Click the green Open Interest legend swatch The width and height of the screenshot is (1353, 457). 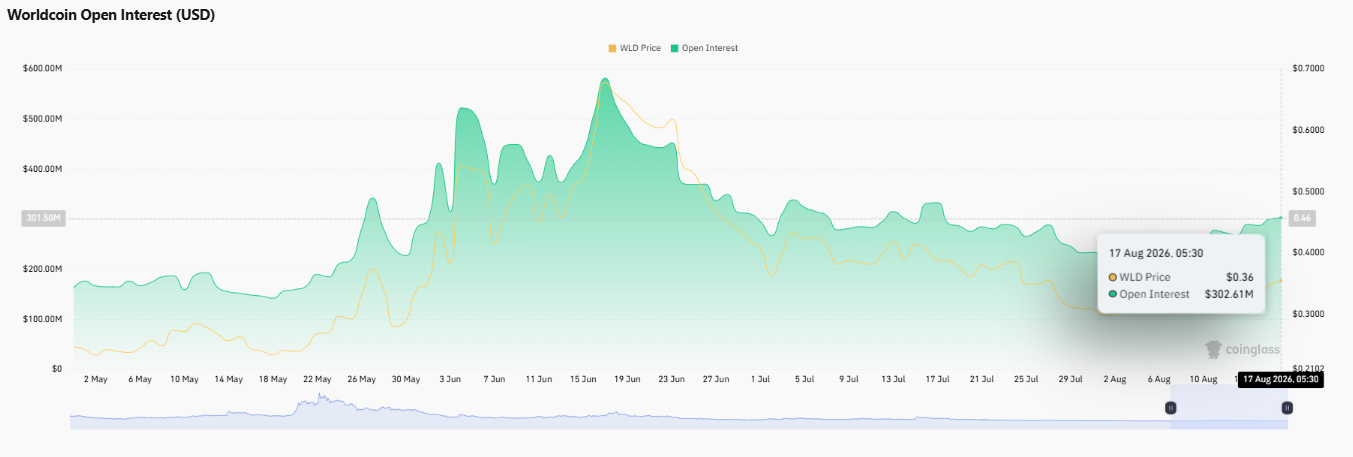pos(674,48)
